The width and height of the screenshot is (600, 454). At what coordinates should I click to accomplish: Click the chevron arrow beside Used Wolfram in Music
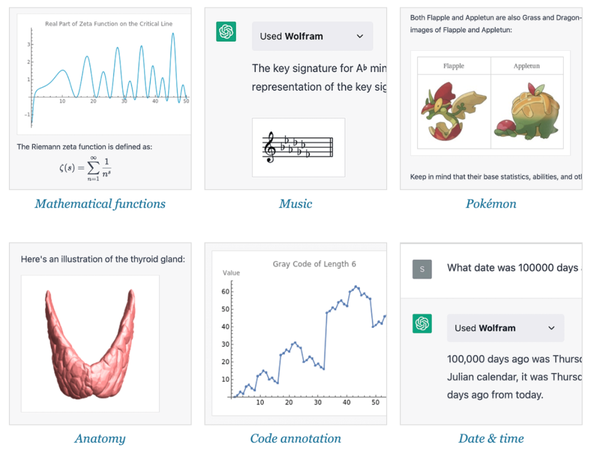360,37
